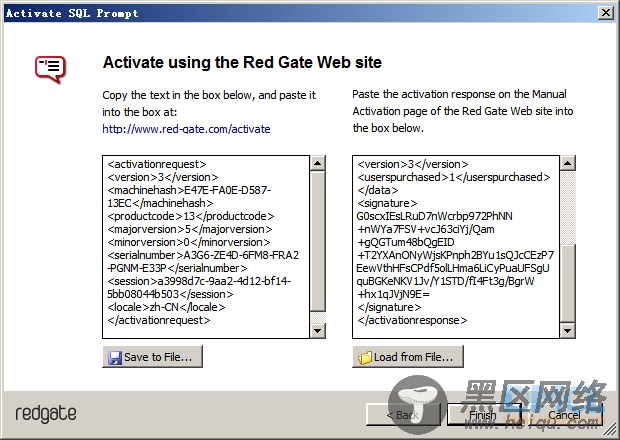
Task: Click the <majorversion>5</majorversion> line
Action: (190, 229)
